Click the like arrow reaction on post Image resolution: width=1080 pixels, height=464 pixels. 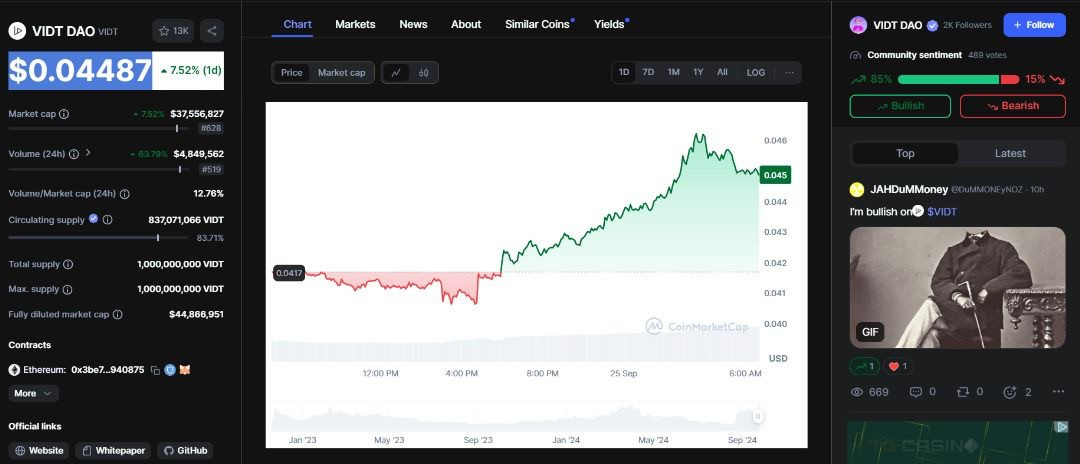(x=862, y=366)
